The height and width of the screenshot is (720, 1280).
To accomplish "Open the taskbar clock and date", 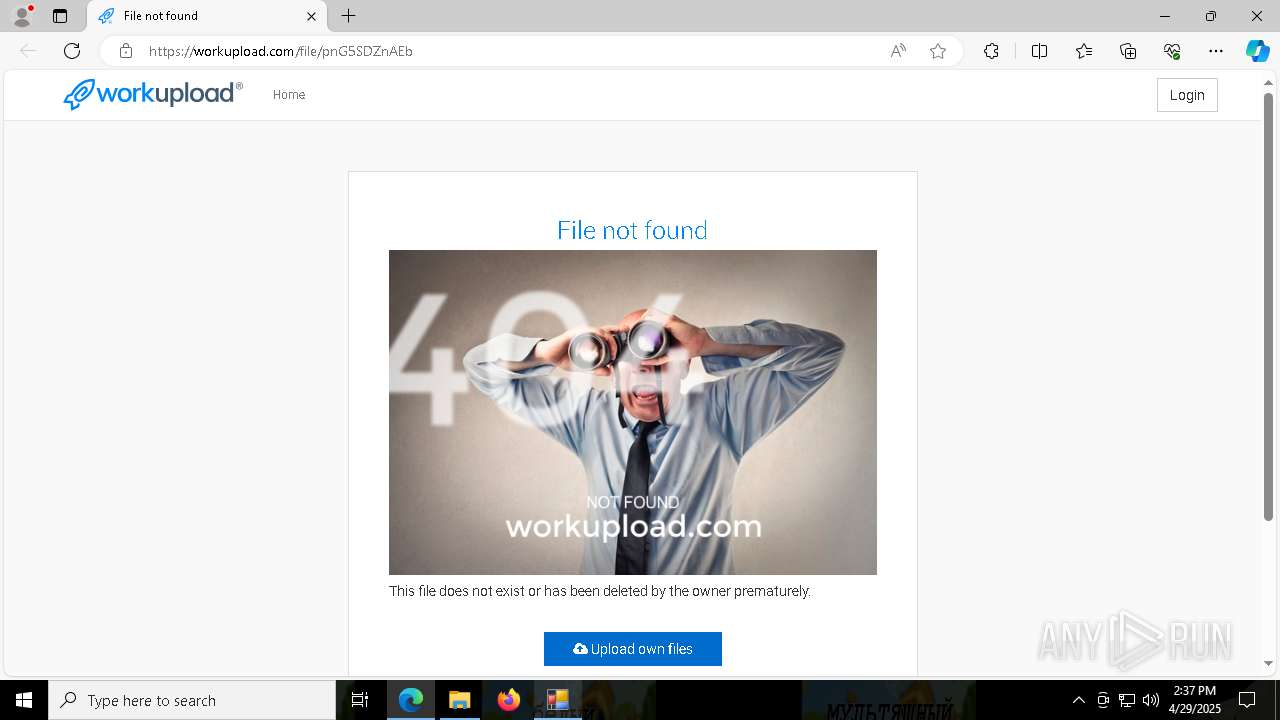I will (1195, 700).
